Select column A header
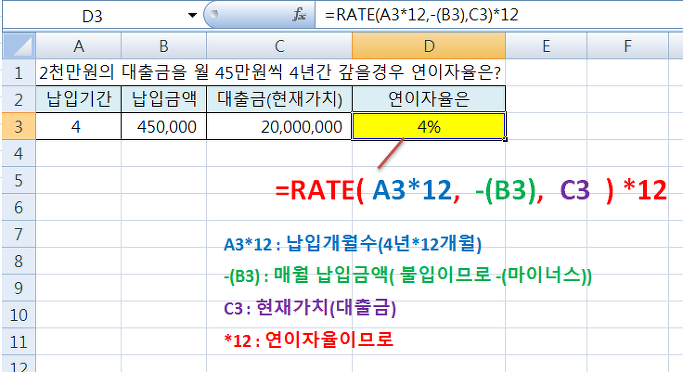This screenshot has height=372, width=683. pyautogui.click(x=78, y=46)
